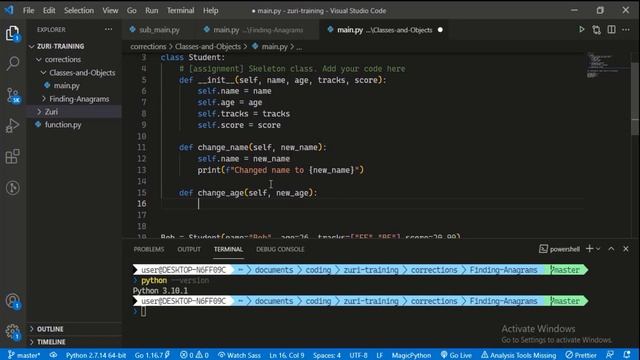Click Watch Sass in status bar
The image size is (640, 360).
(x=239, y=355)
